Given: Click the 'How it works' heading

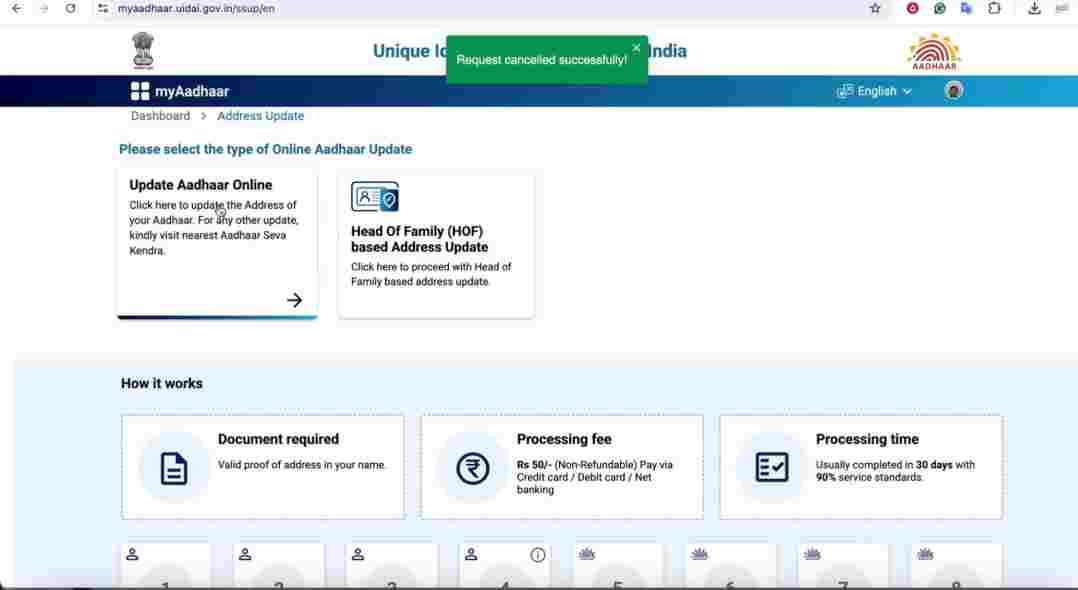Looking at the screenshot, I should click(162, 384).
